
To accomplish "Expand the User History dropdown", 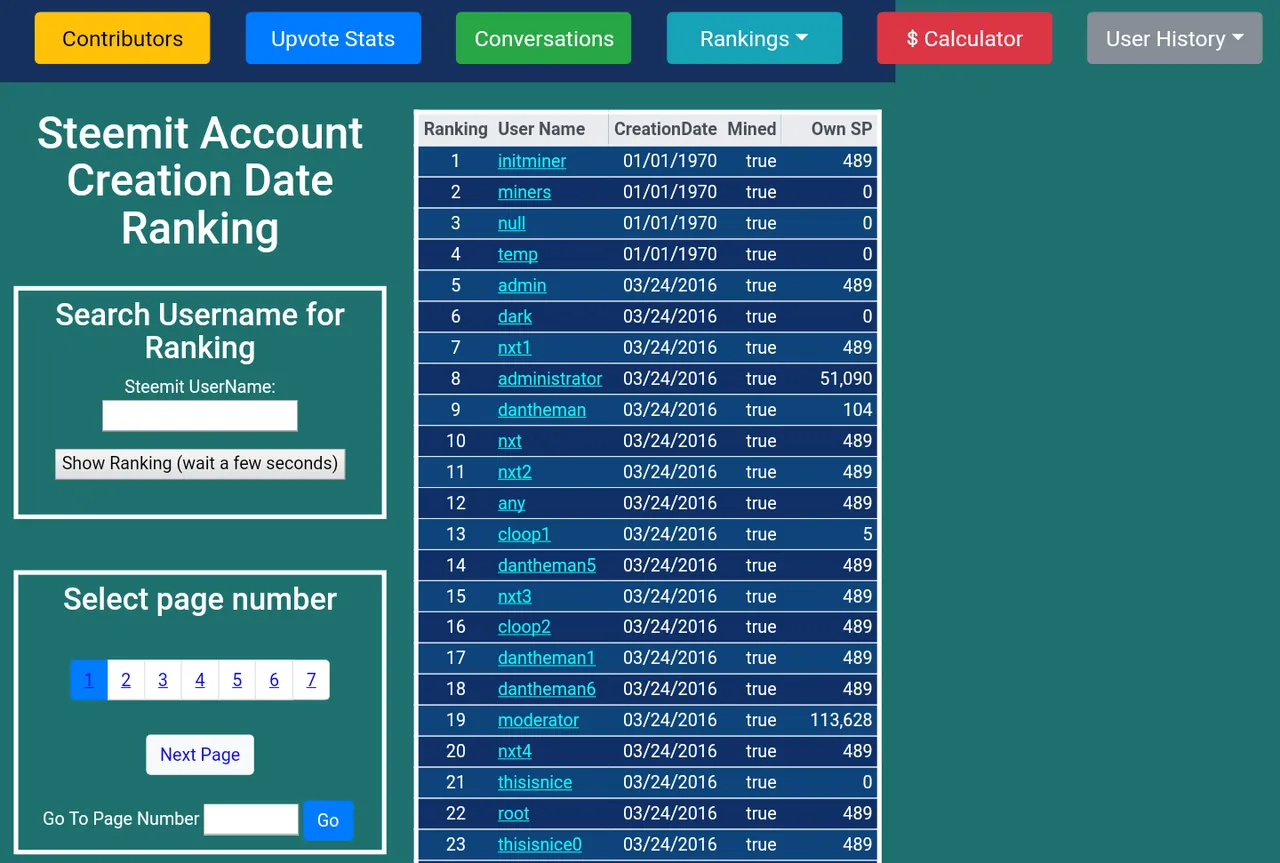I will (1175, 38).
